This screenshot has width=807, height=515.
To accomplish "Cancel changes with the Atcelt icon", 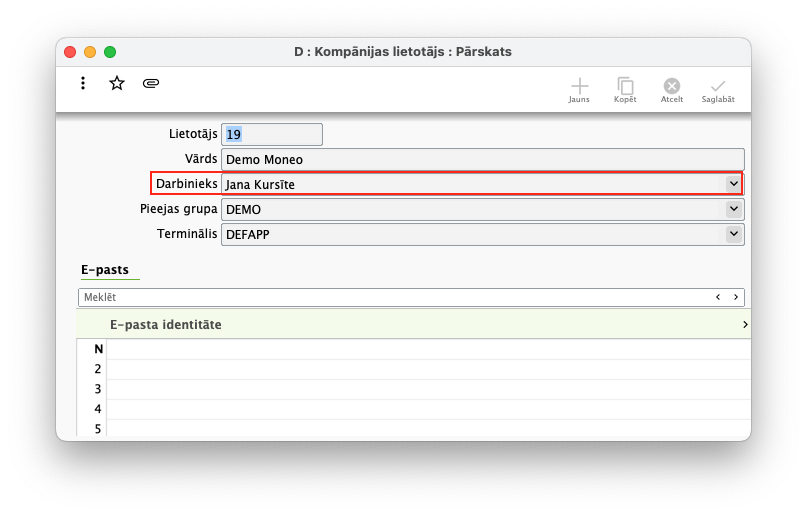I will [672, 89].
